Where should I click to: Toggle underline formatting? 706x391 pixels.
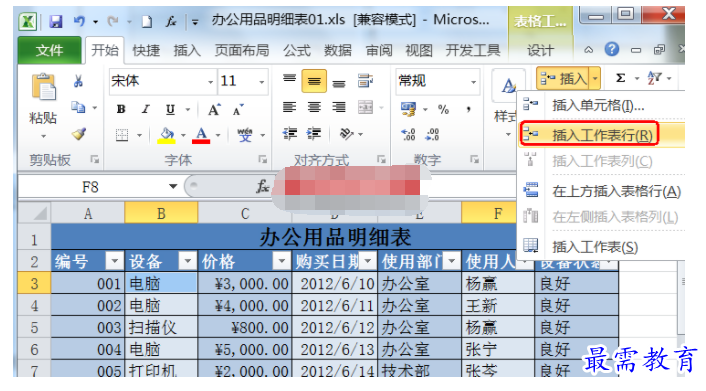coord(170,109)
